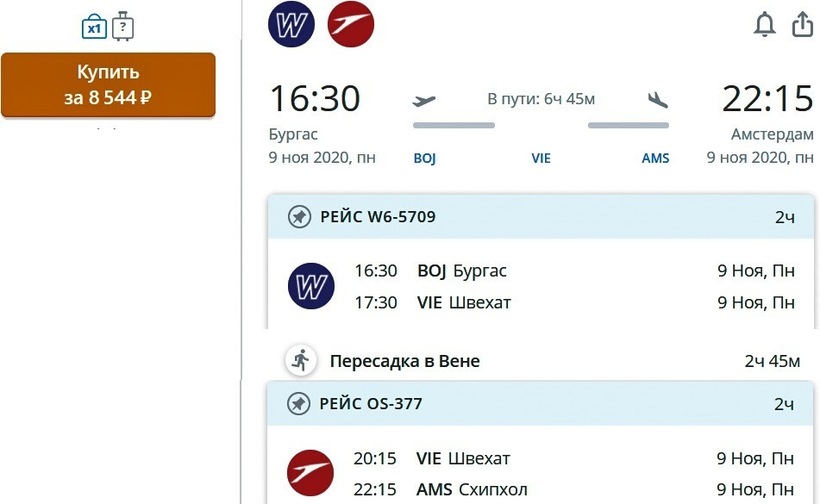Click the transfer walking person icon
The image size is (820, 504).
click(299, 361)
